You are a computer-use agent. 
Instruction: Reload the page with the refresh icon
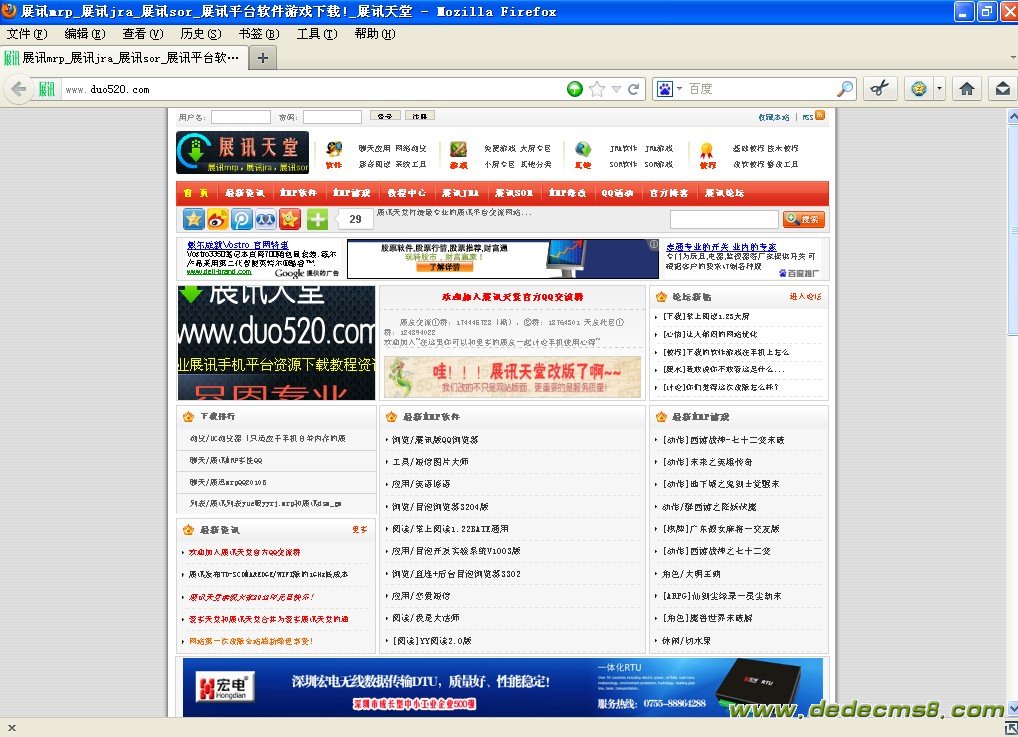634,89
